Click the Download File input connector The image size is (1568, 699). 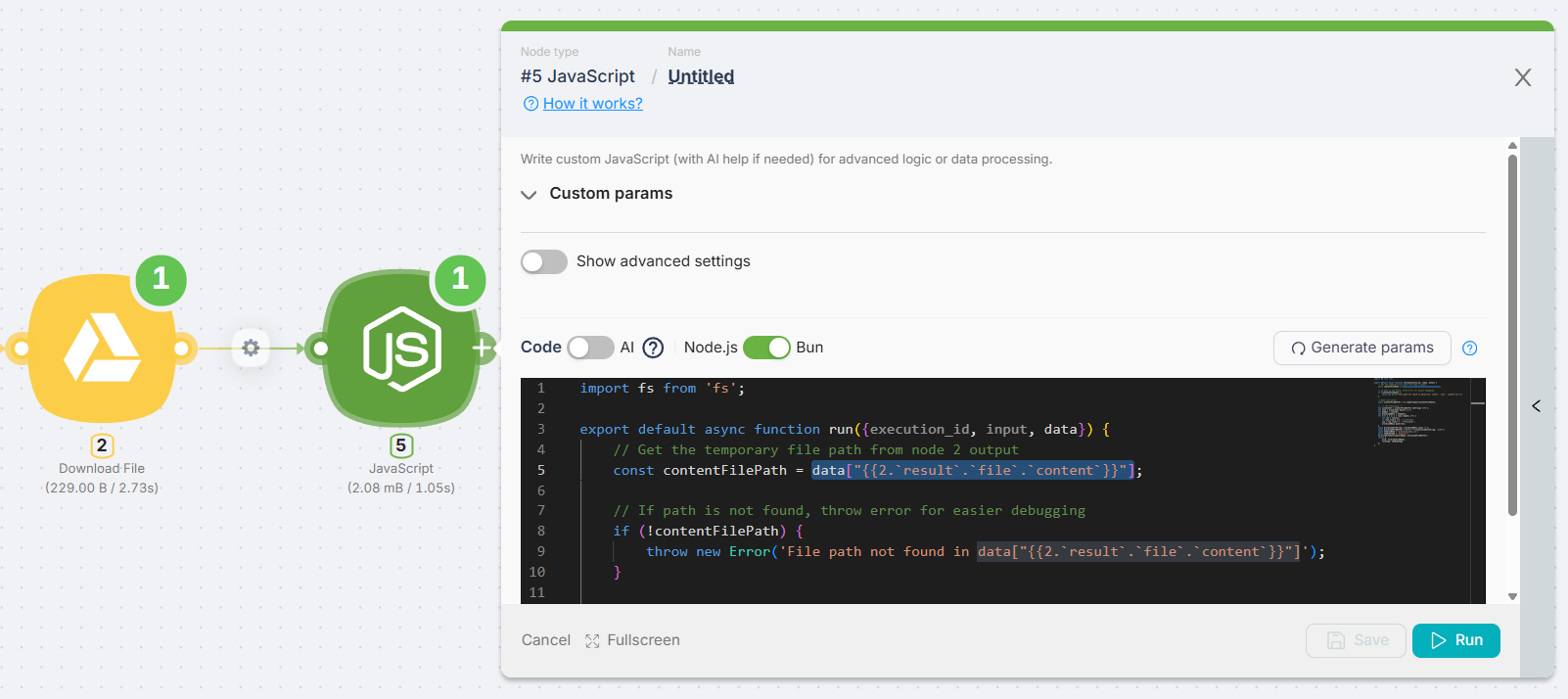(21, 348)
